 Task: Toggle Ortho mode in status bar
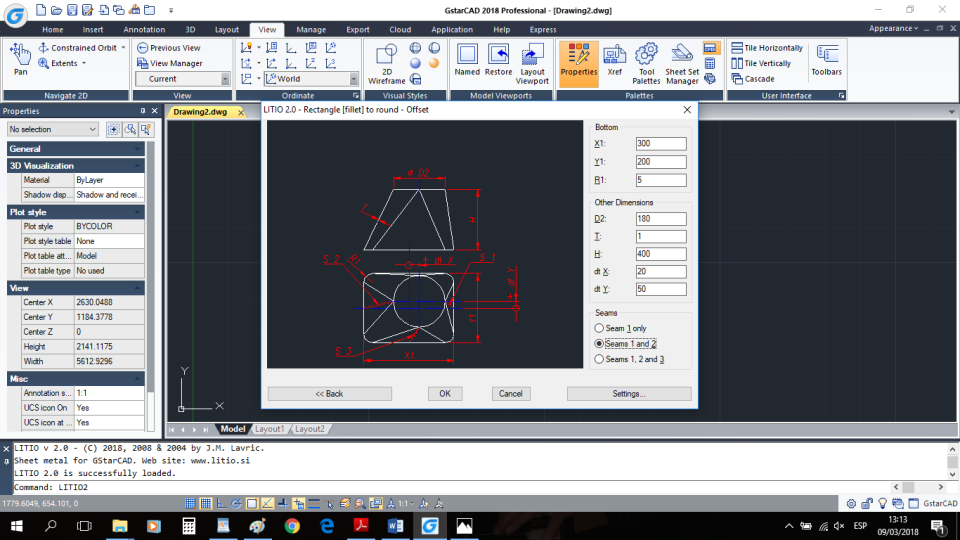point(220,504)
